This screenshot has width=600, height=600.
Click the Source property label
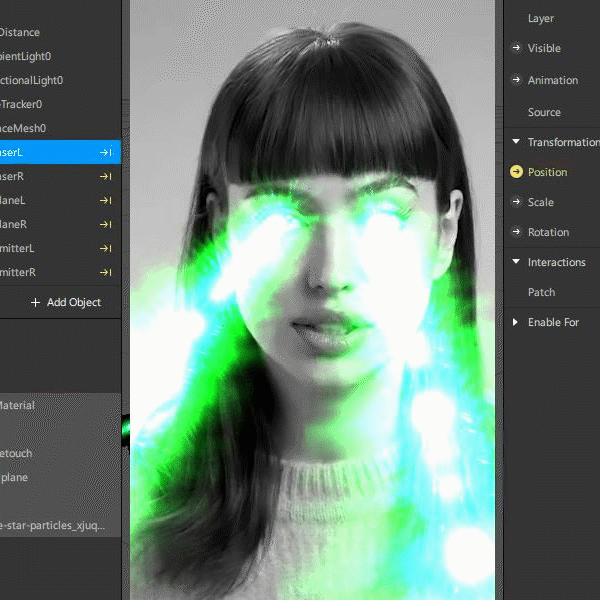[x=544, y=112]
